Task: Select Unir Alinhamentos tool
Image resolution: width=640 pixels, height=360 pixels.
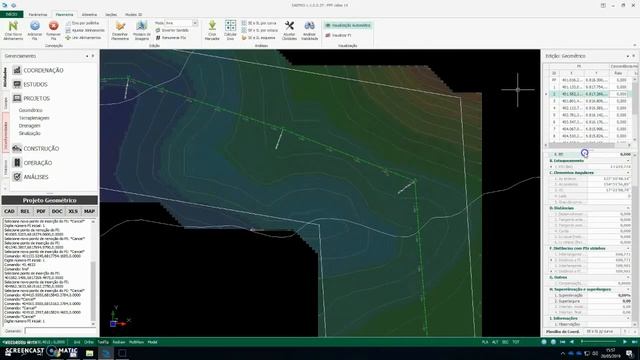Action: [83, 38]
